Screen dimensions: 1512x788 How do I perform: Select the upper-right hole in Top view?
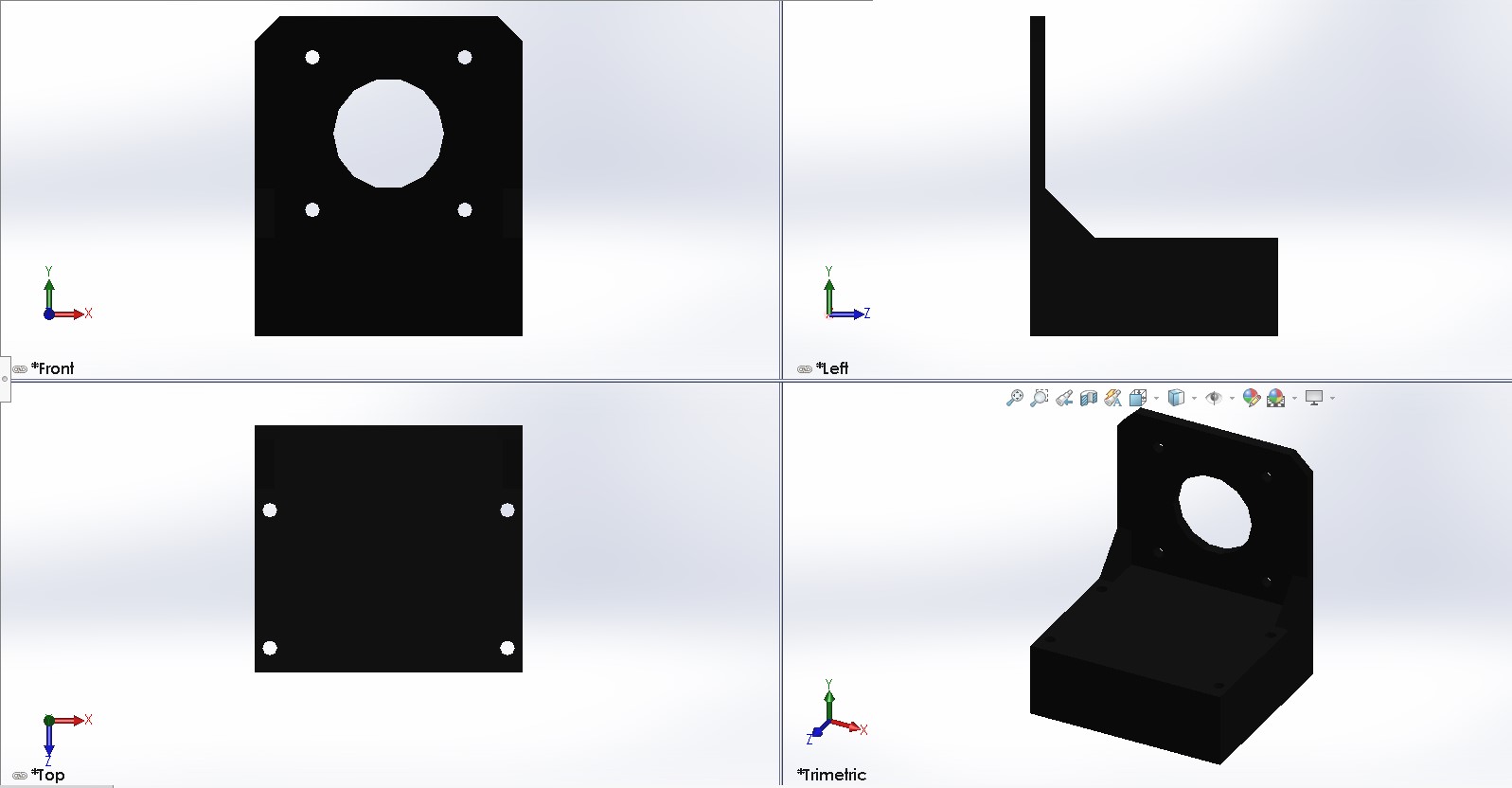[507, 510]
